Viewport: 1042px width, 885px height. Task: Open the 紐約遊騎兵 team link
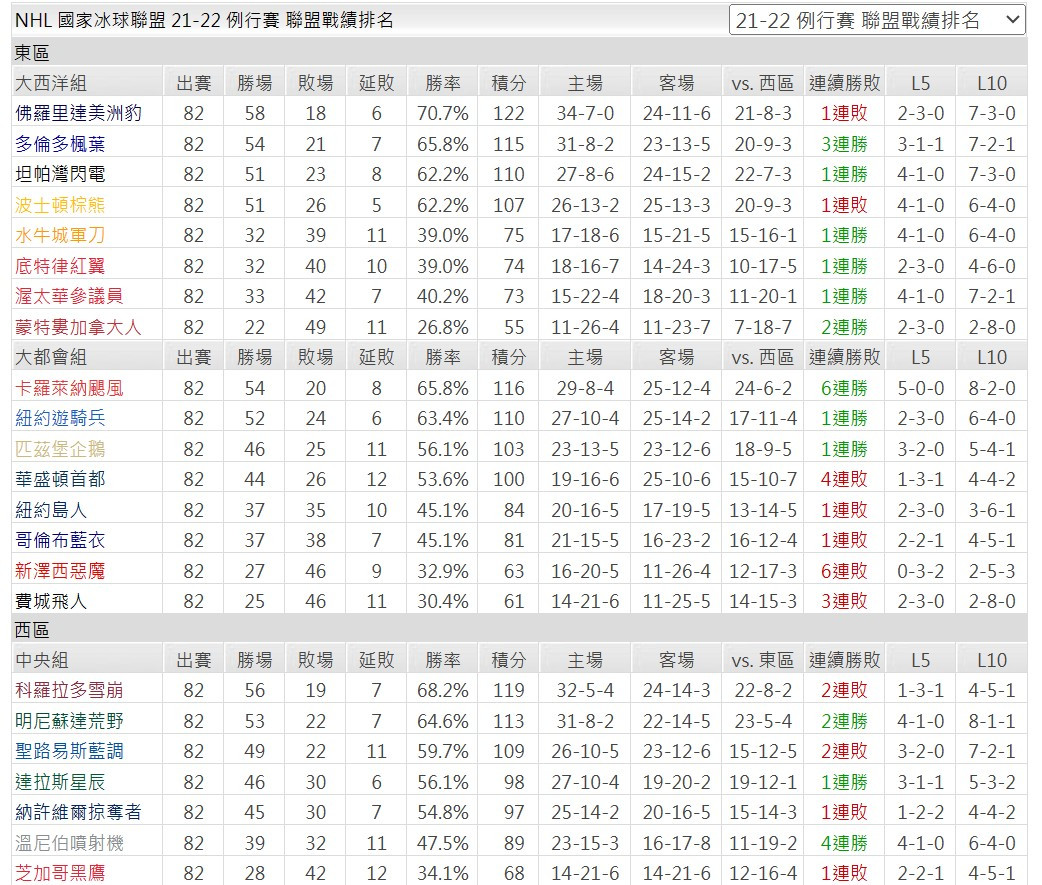click(x=60, y=418)
